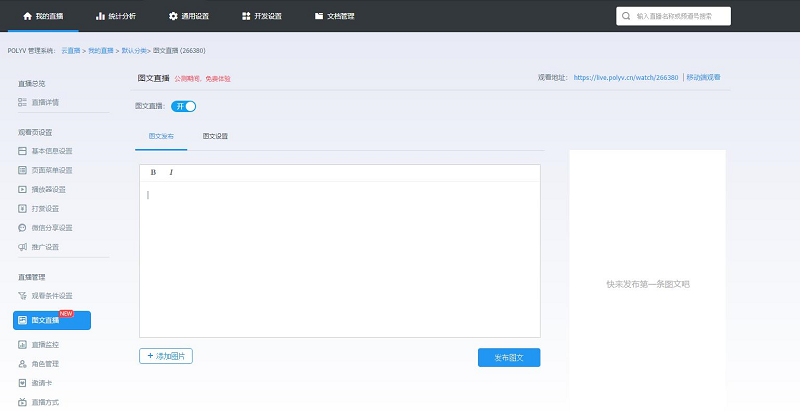Open 统计分析 in the top navigation
The width and height of the screenshot is (800, 411).
pyautogui.click(x=115, y=16)
